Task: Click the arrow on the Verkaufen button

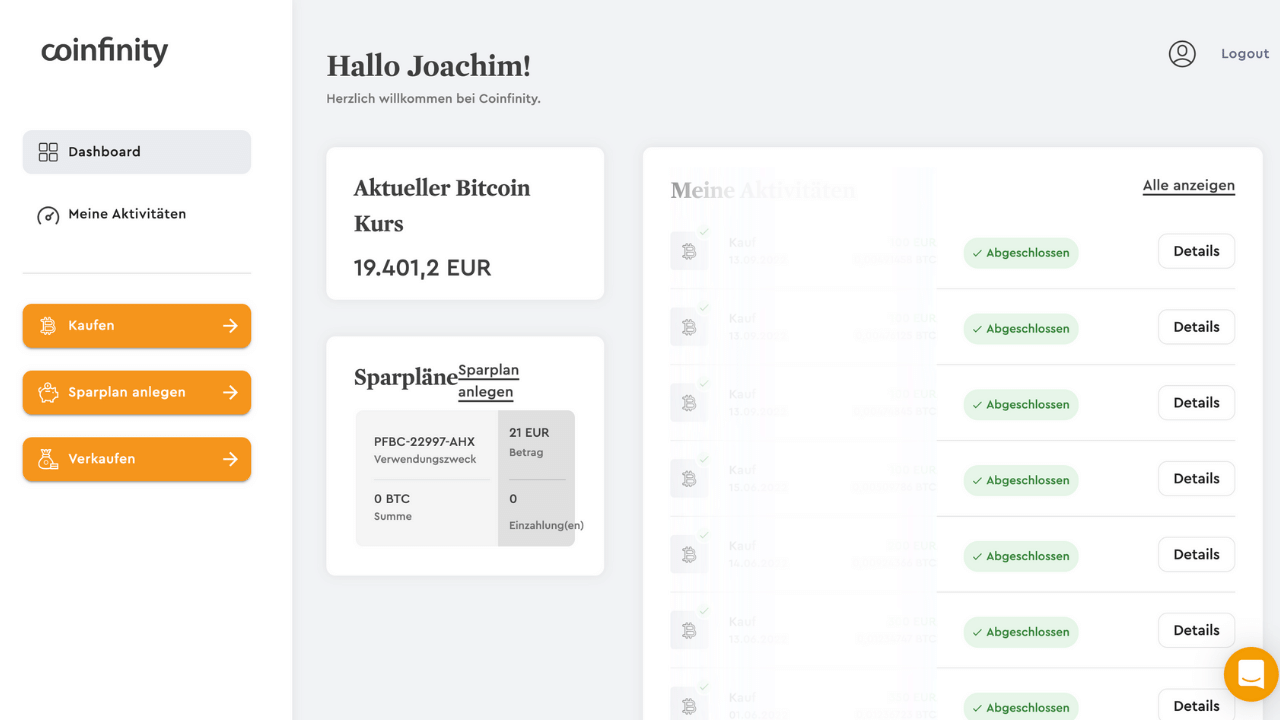Action: tap(230, 459)
